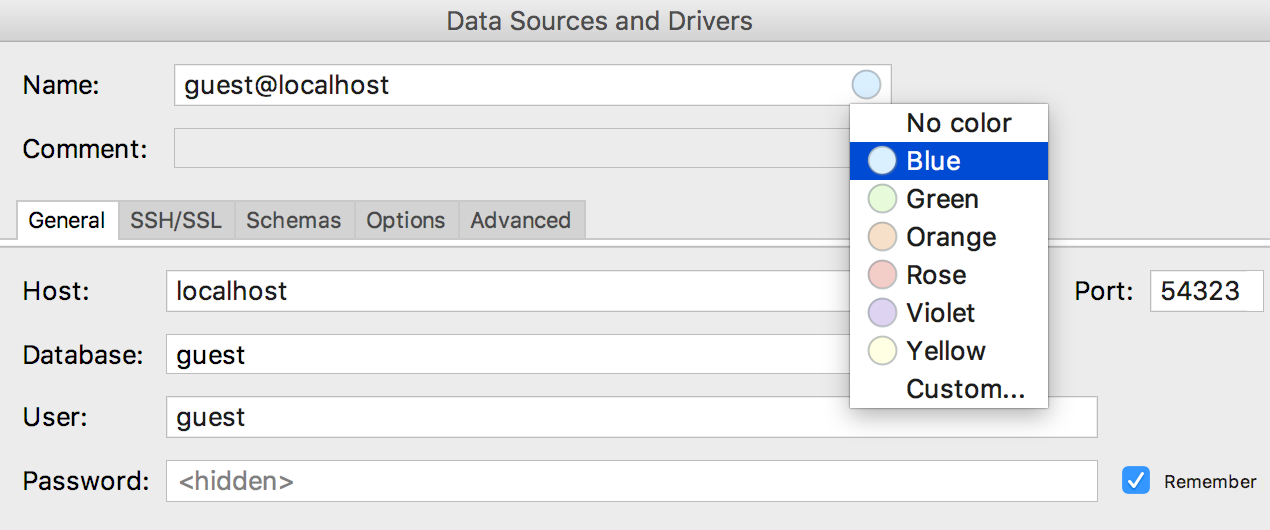Switch to the SSH/SSL tab
This screenshot has height=530, width=1270.
(176, 221)
